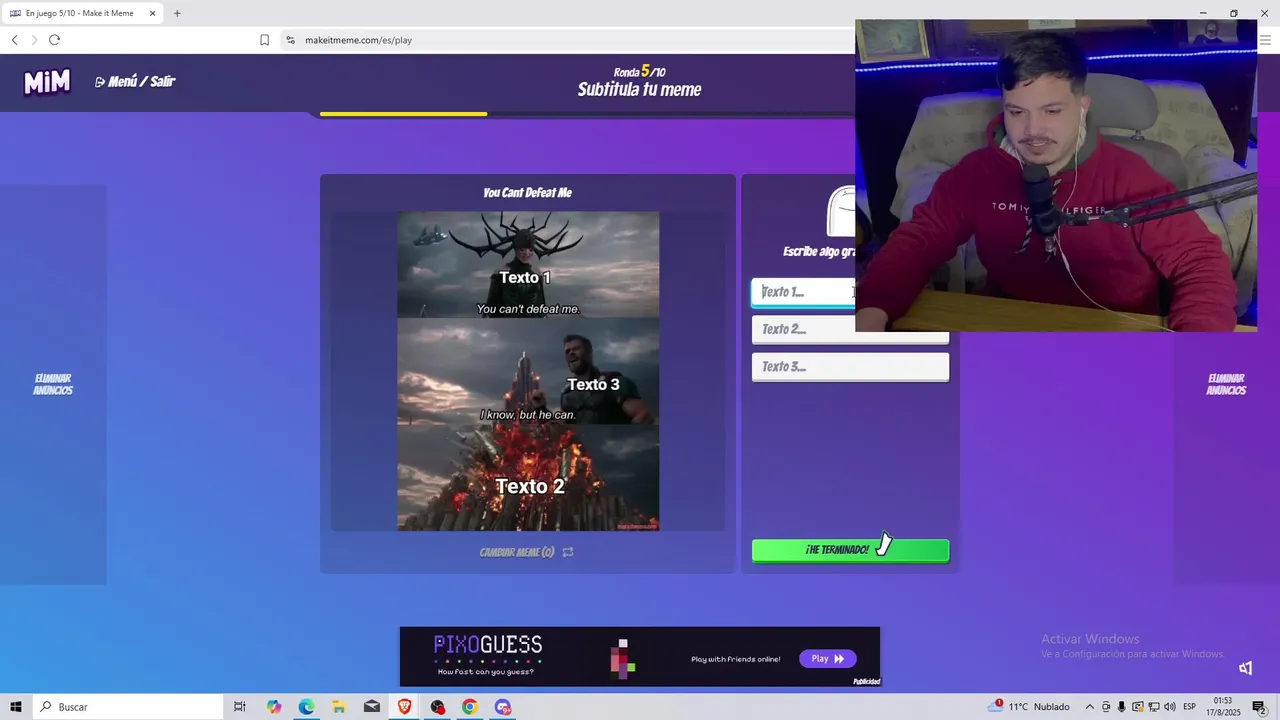Open Task View from the taskbar
This screenshot has width=1280, height=720.
240,707
